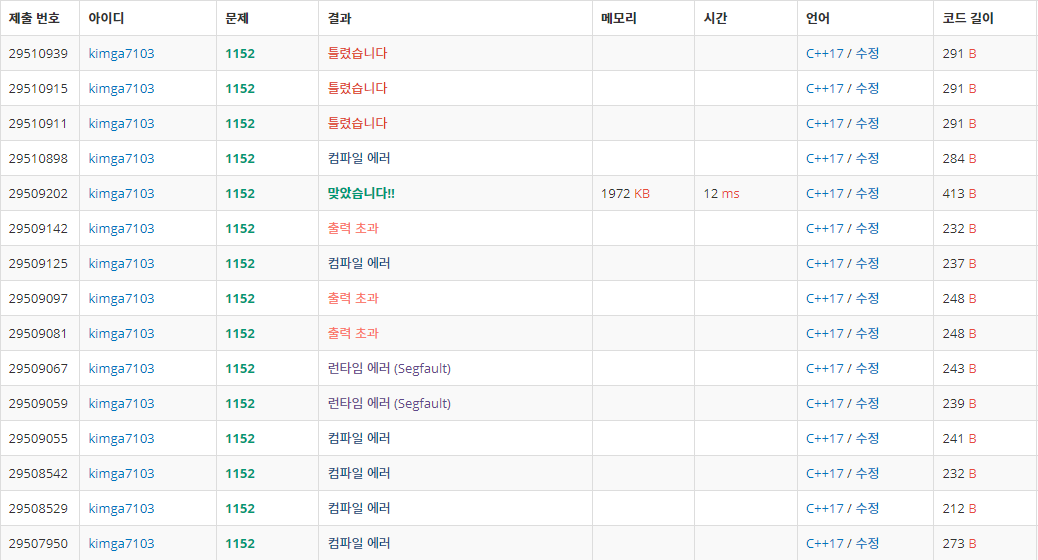The width and height of the screenshot is (1038, 560).
Task: Click 1972 KB memory value
Action: [x=625, y=194]
